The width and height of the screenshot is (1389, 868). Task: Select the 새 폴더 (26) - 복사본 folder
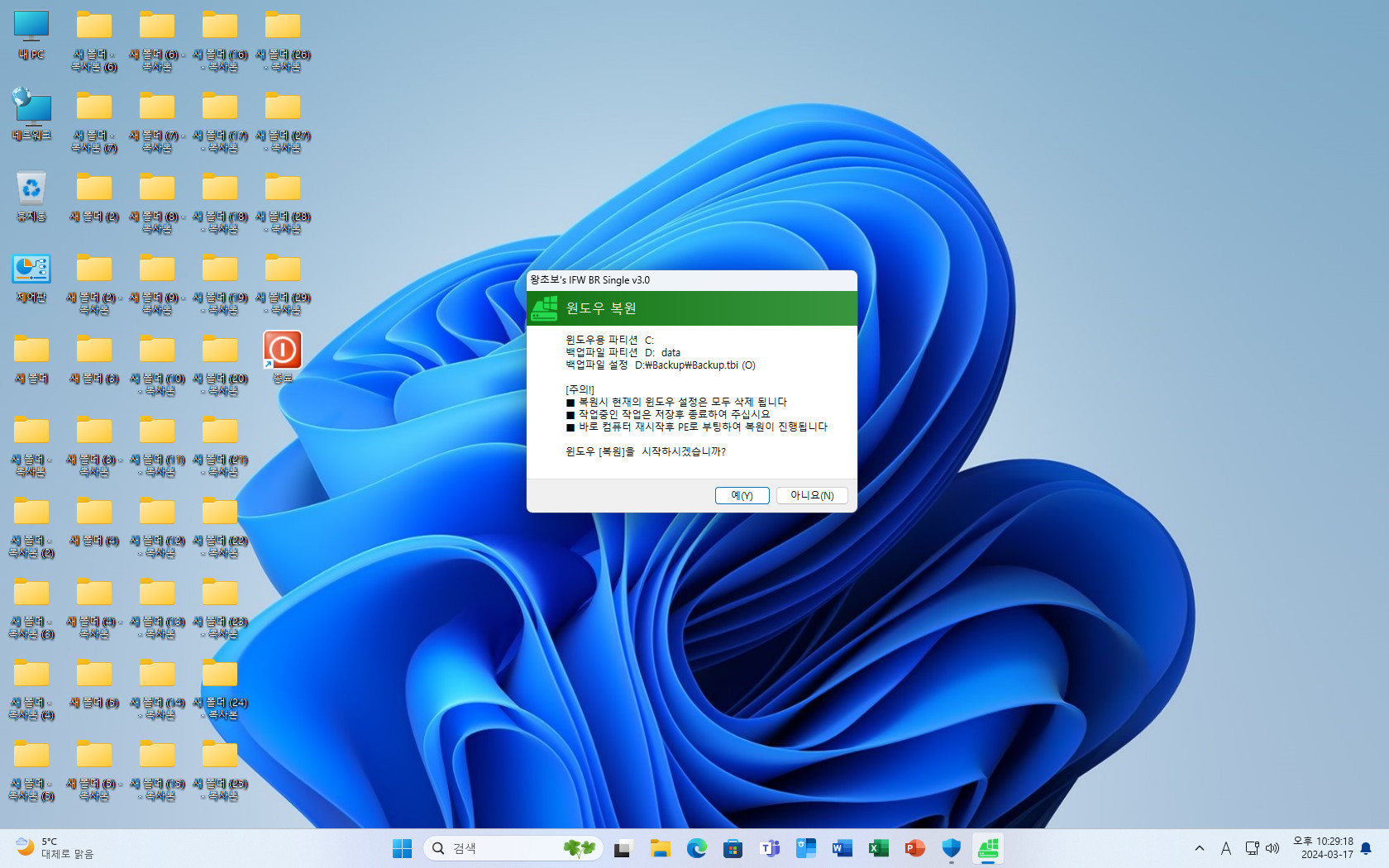click(x=283, y=41)
